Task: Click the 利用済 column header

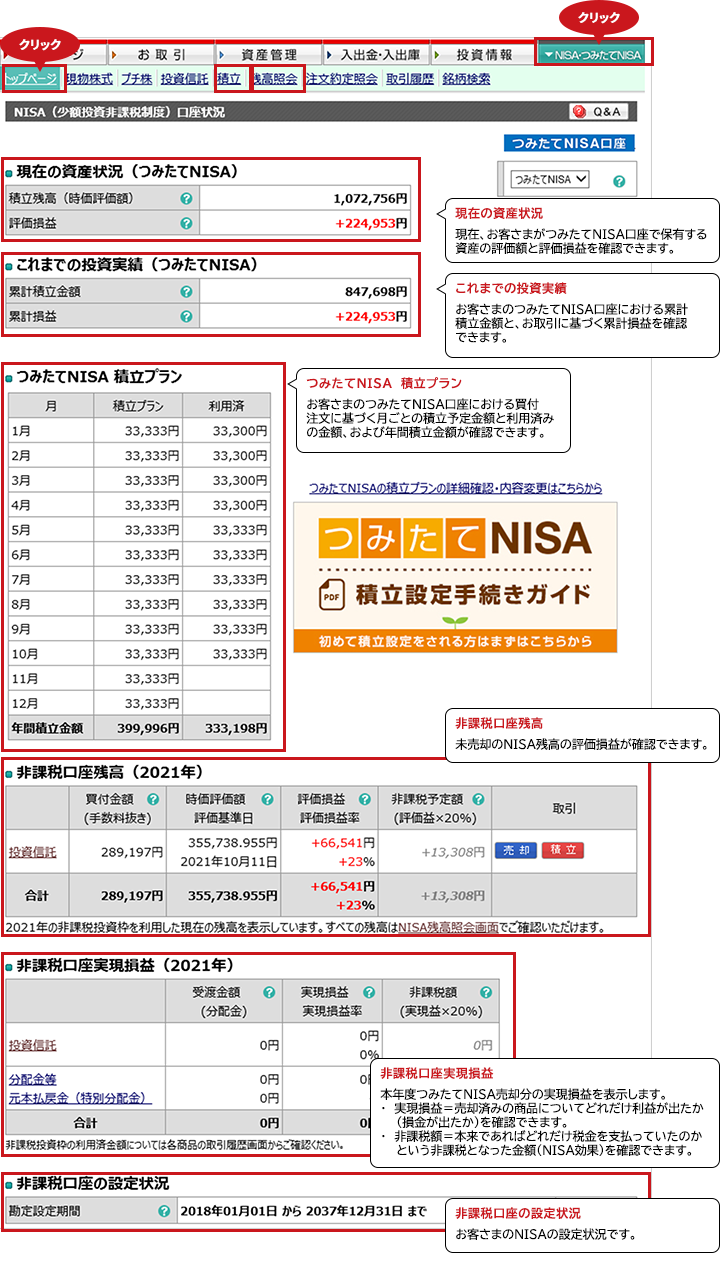Action: pyautogui.click(x=227, y=405)
